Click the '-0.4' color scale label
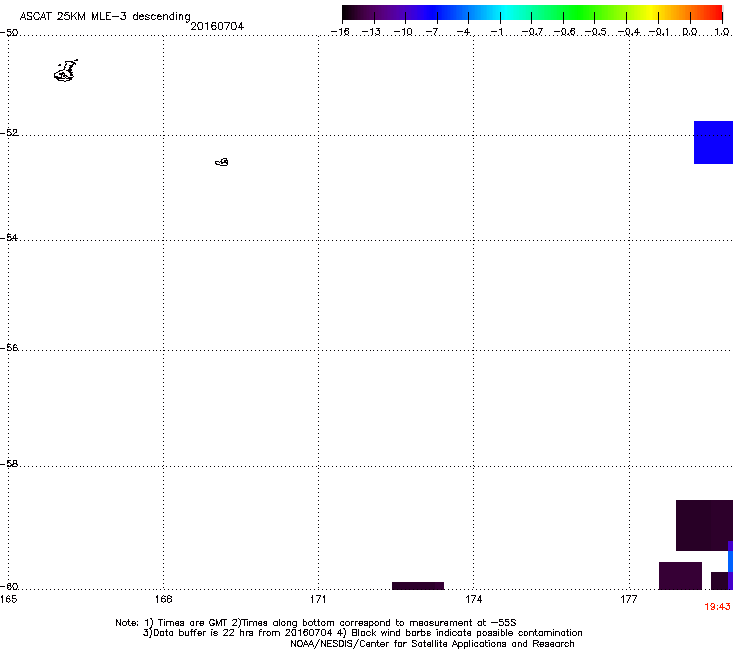Image resolution: width=740 pixels, height=650 pixels. tap(629, 32)
